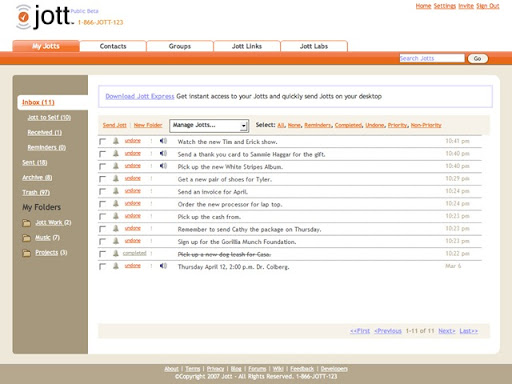Play audio for the Tim and Erick jott
The width and height of the screenshot is (512, 384).
163,141
